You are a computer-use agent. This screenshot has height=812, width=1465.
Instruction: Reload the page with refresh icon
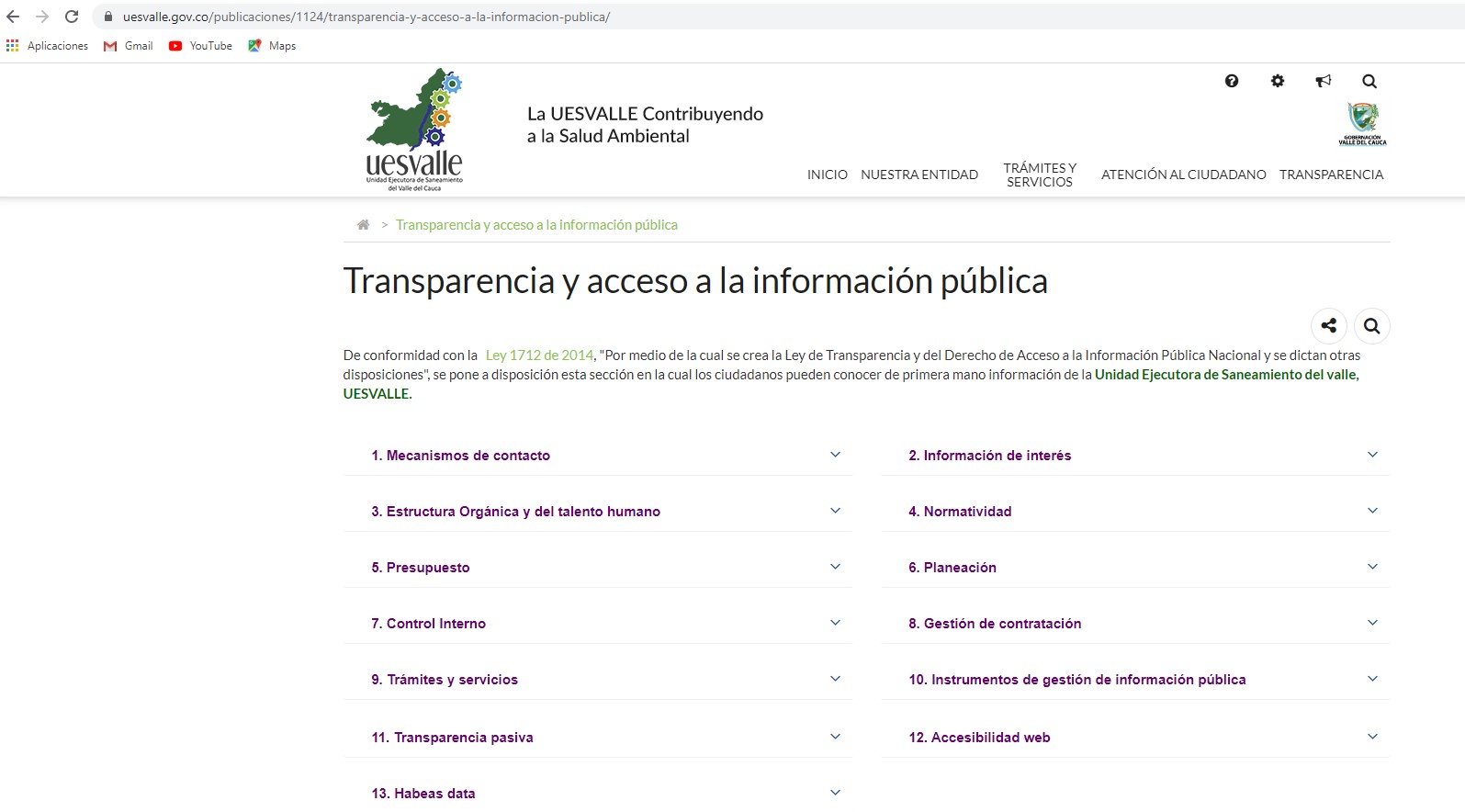(x=72, y=17)
